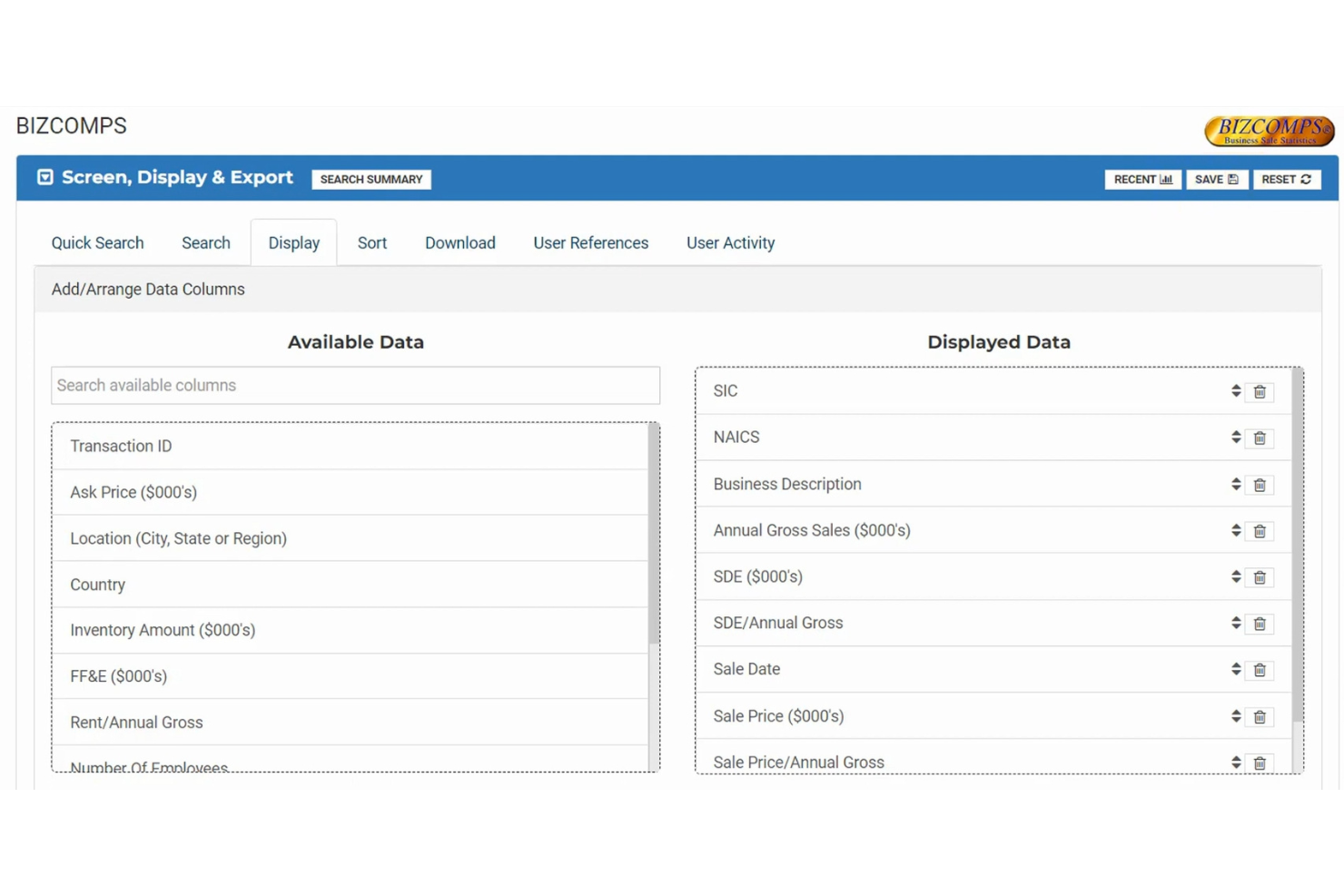1344x896 pixels.
Task: Click the save disk icon
Action: pyautogui.click(x=1231, y=179)
